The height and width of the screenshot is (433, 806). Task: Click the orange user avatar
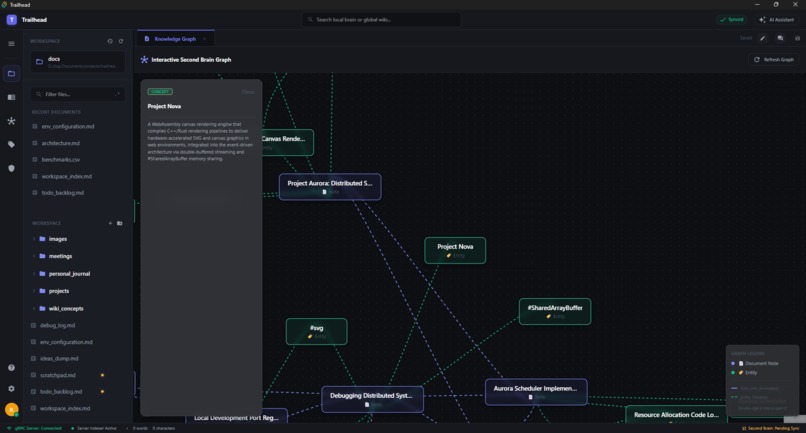[x=11, y=409]
